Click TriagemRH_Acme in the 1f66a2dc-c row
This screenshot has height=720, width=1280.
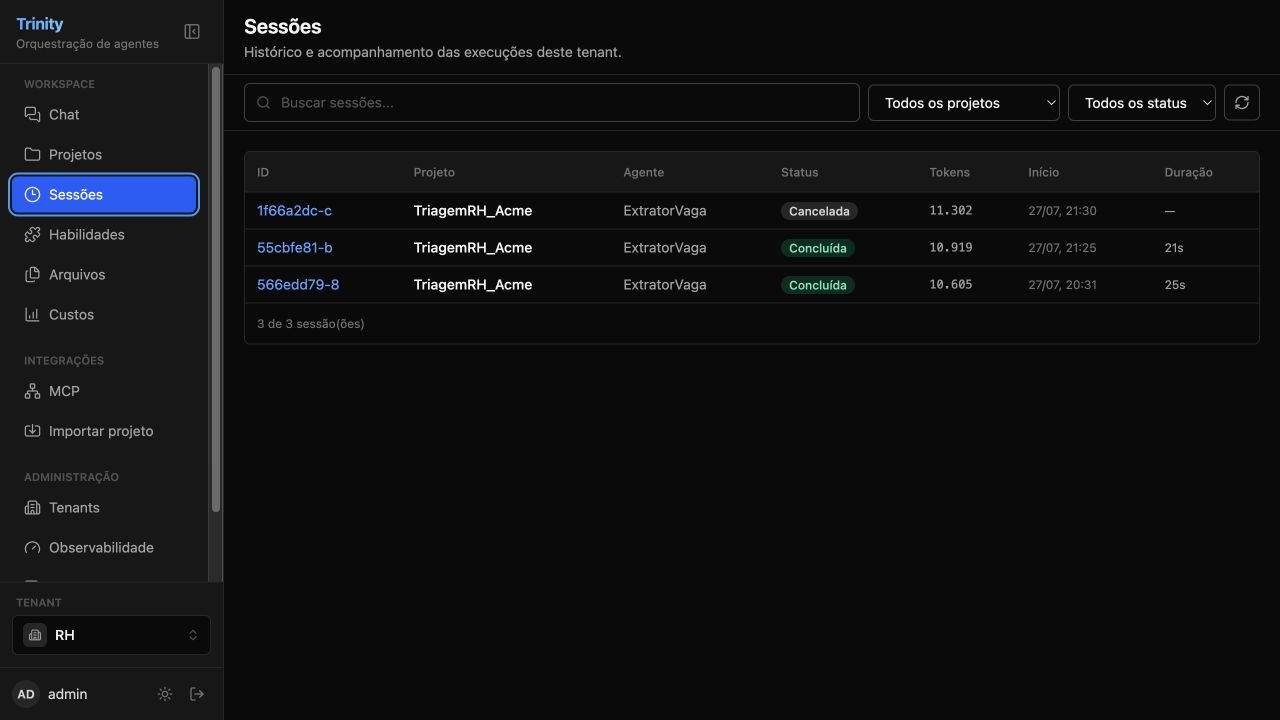coord(473,211)
